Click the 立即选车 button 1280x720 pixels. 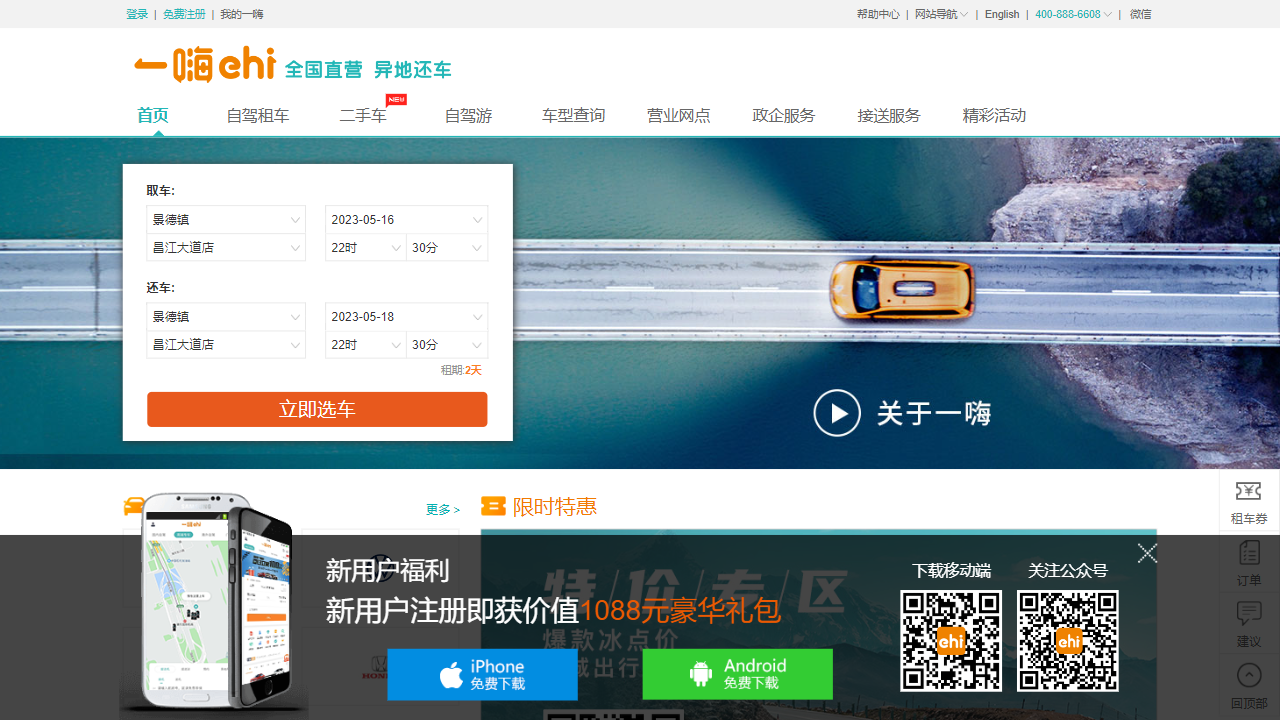(x=317, y=410)
